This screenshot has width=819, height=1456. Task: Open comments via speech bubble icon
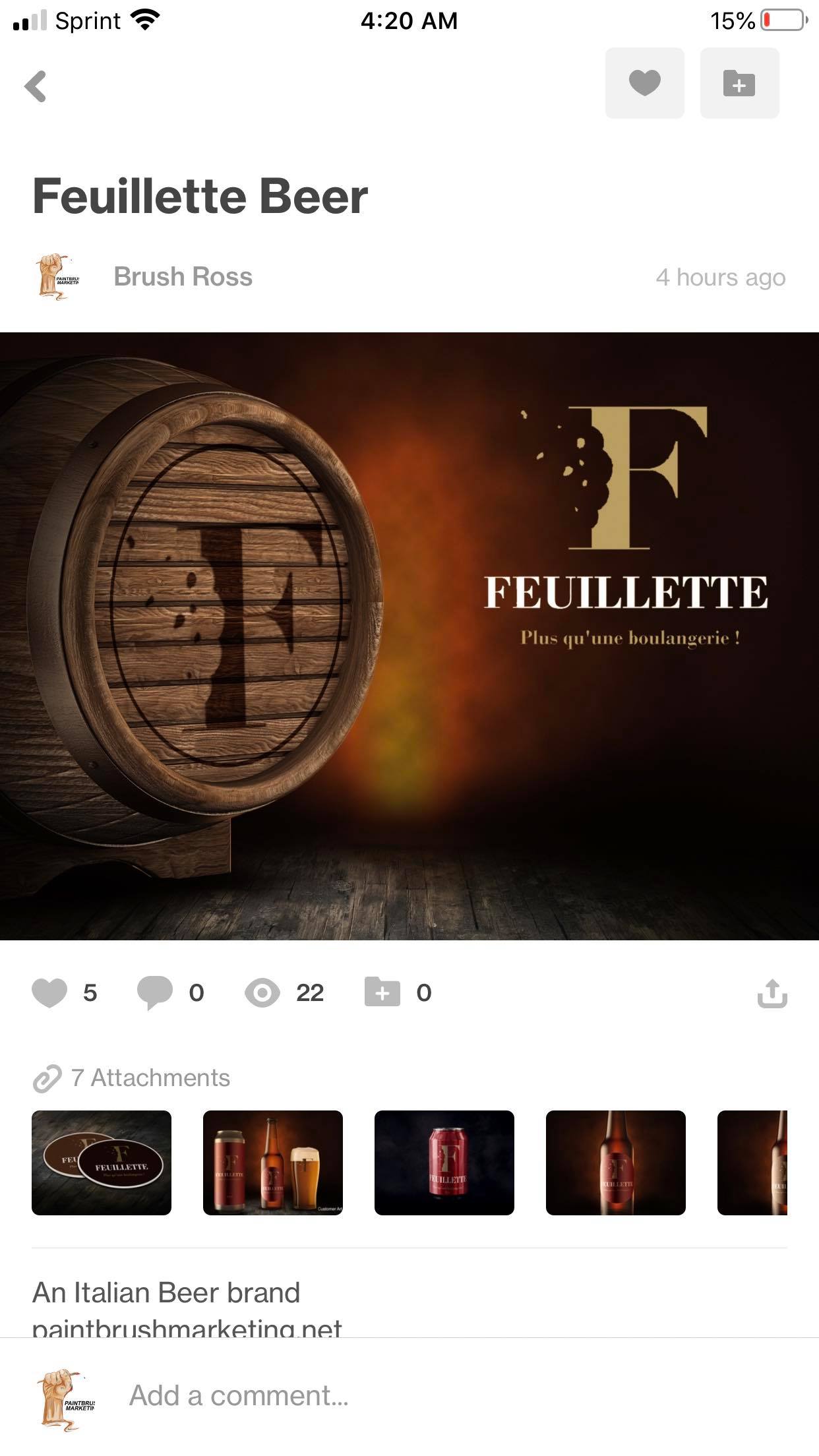tap(154, 992)
